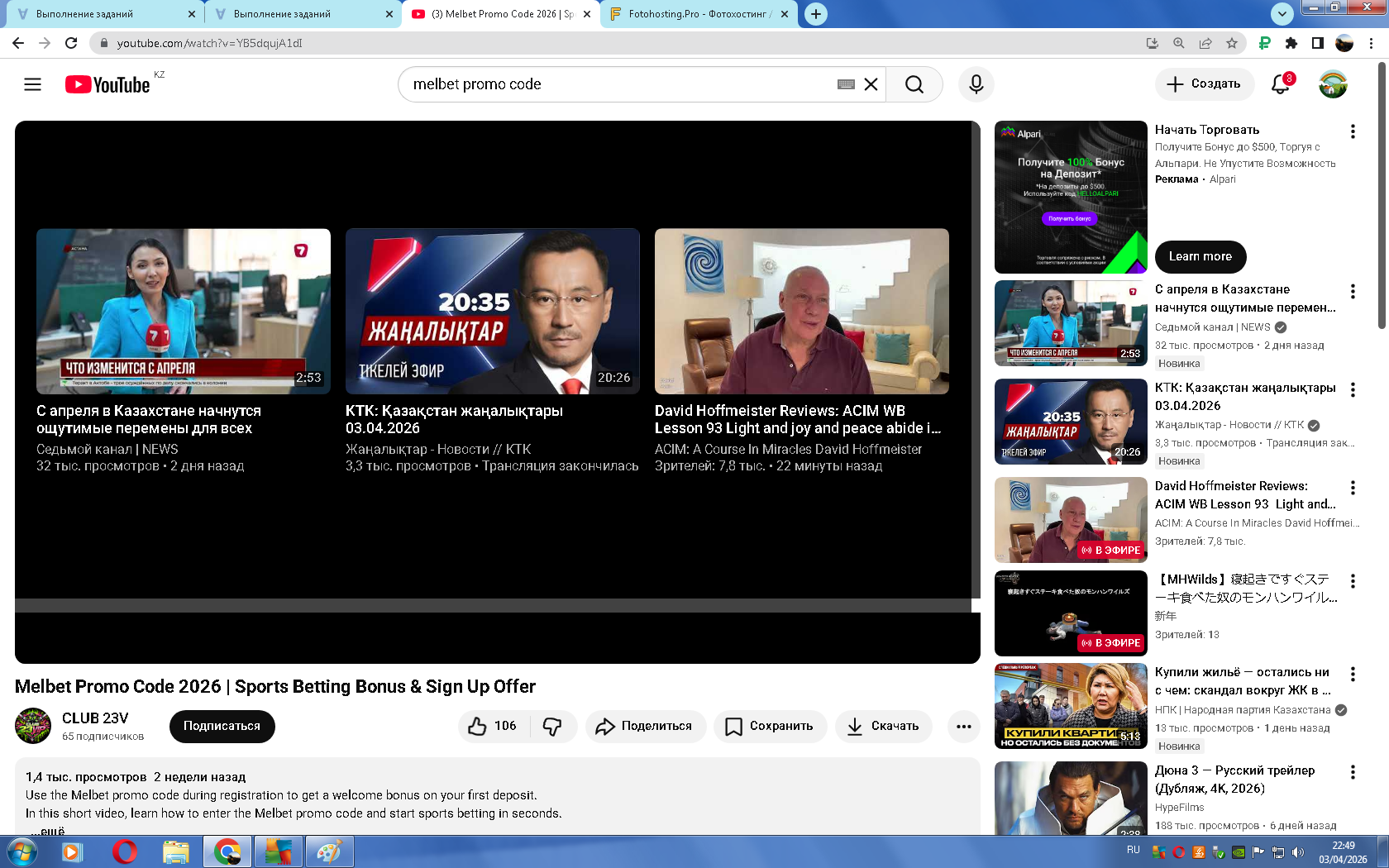
Task: Dislike the video with thumbs down
Action: [552, 726]
